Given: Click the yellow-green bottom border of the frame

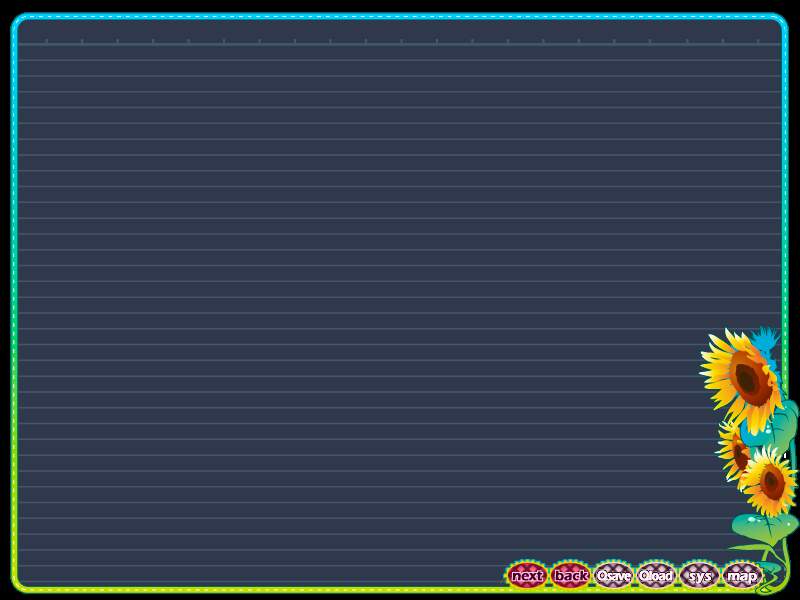Looking at the screenshot, I should pos(300,588).
